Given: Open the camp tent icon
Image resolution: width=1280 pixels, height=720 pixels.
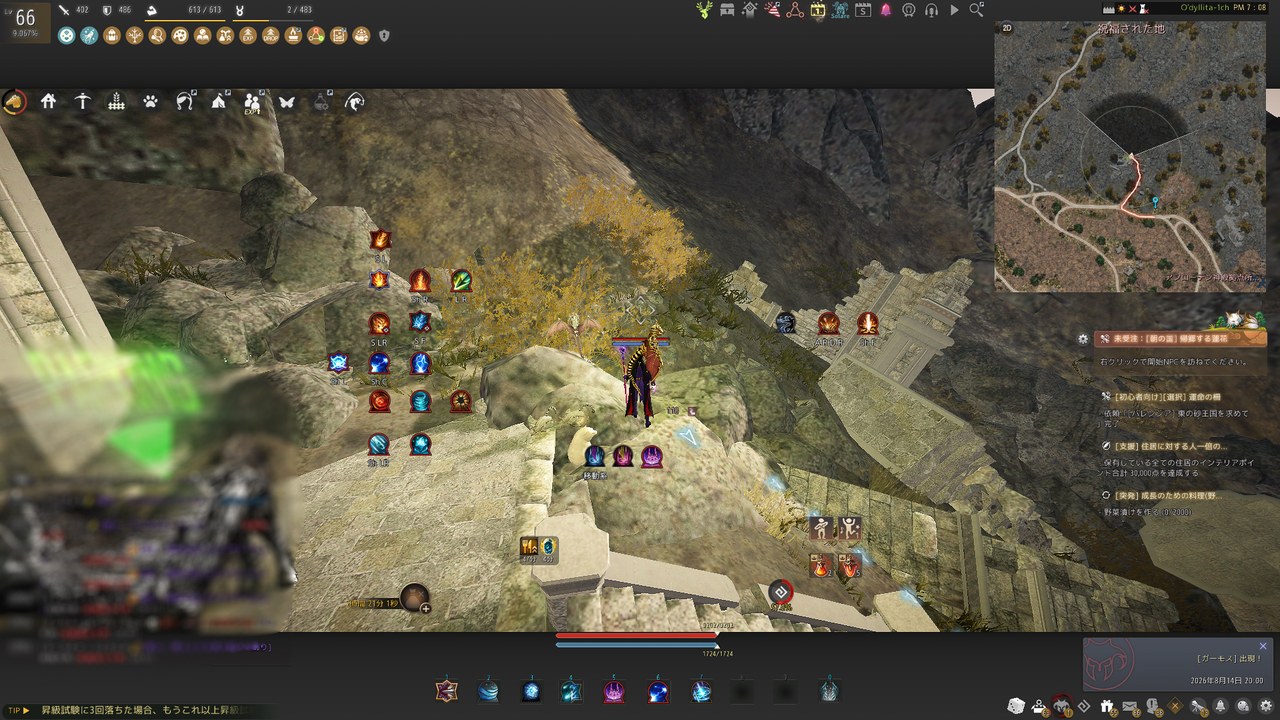Looking at the screenshot, I should tap(219, 101).
